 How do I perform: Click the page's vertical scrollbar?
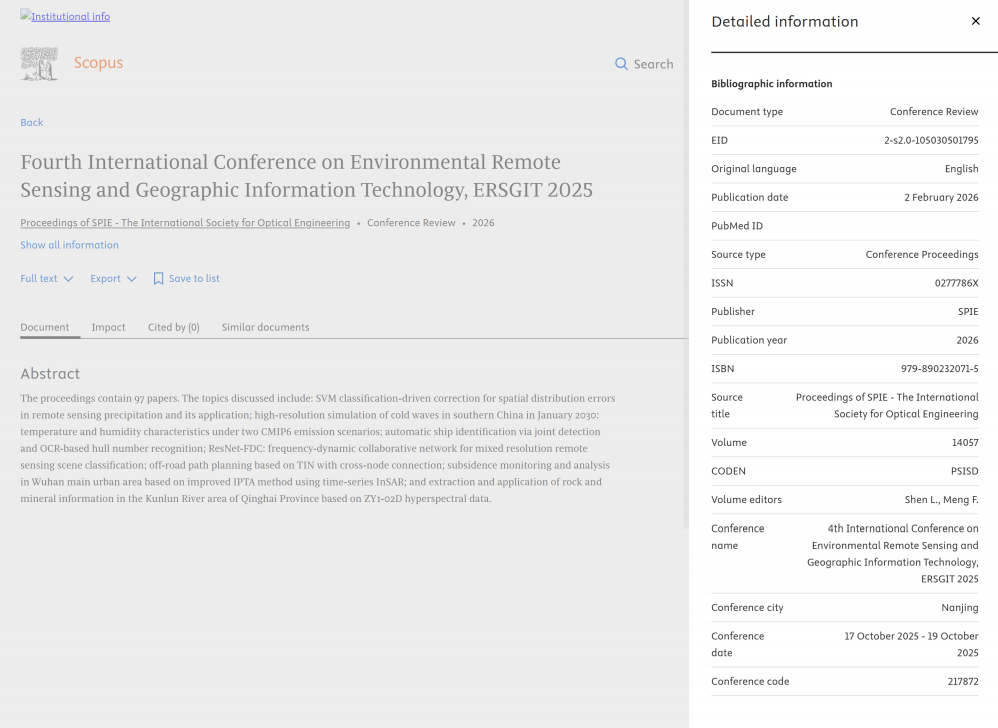pyautogui.click(x=685, y=260)
